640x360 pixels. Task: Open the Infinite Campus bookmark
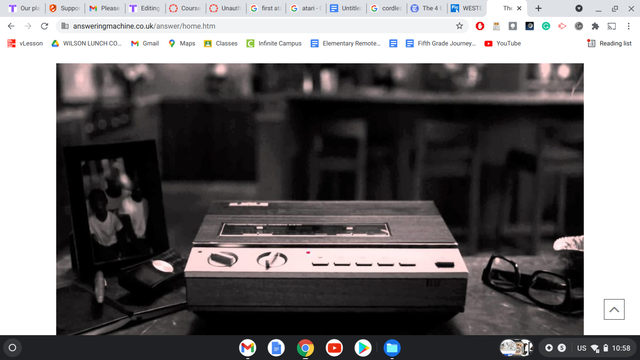click(x=274, y=43)
